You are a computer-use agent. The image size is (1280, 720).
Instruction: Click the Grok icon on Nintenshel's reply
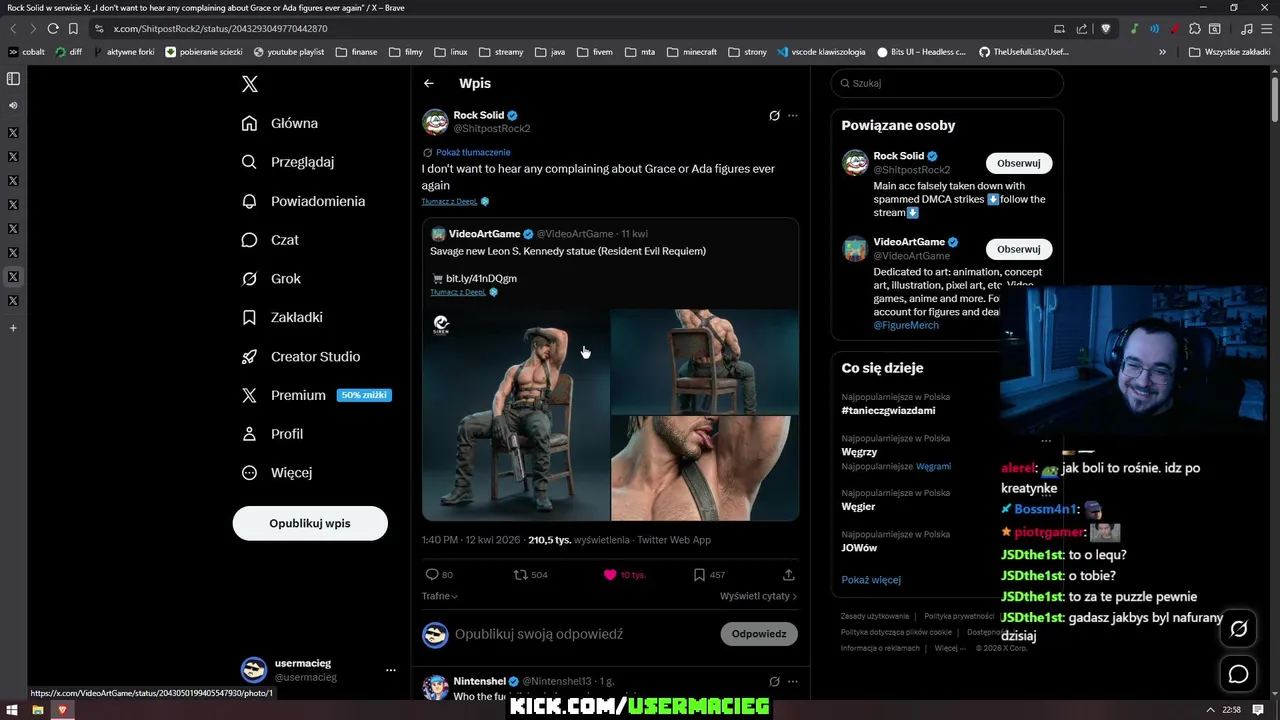774,682
